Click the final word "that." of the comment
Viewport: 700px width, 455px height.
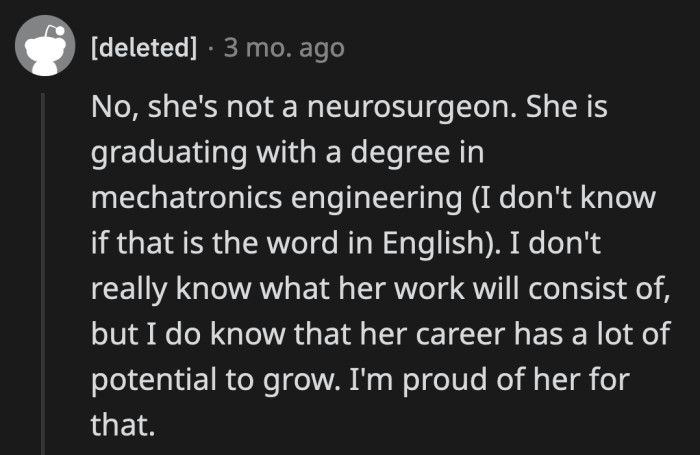click(123, 426)
